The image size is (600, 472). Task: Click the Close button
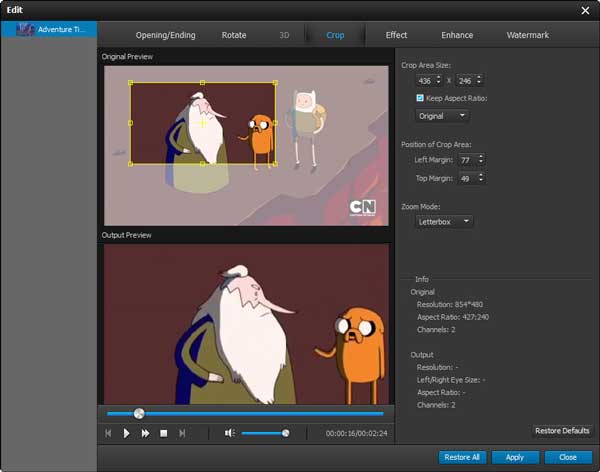568,457
